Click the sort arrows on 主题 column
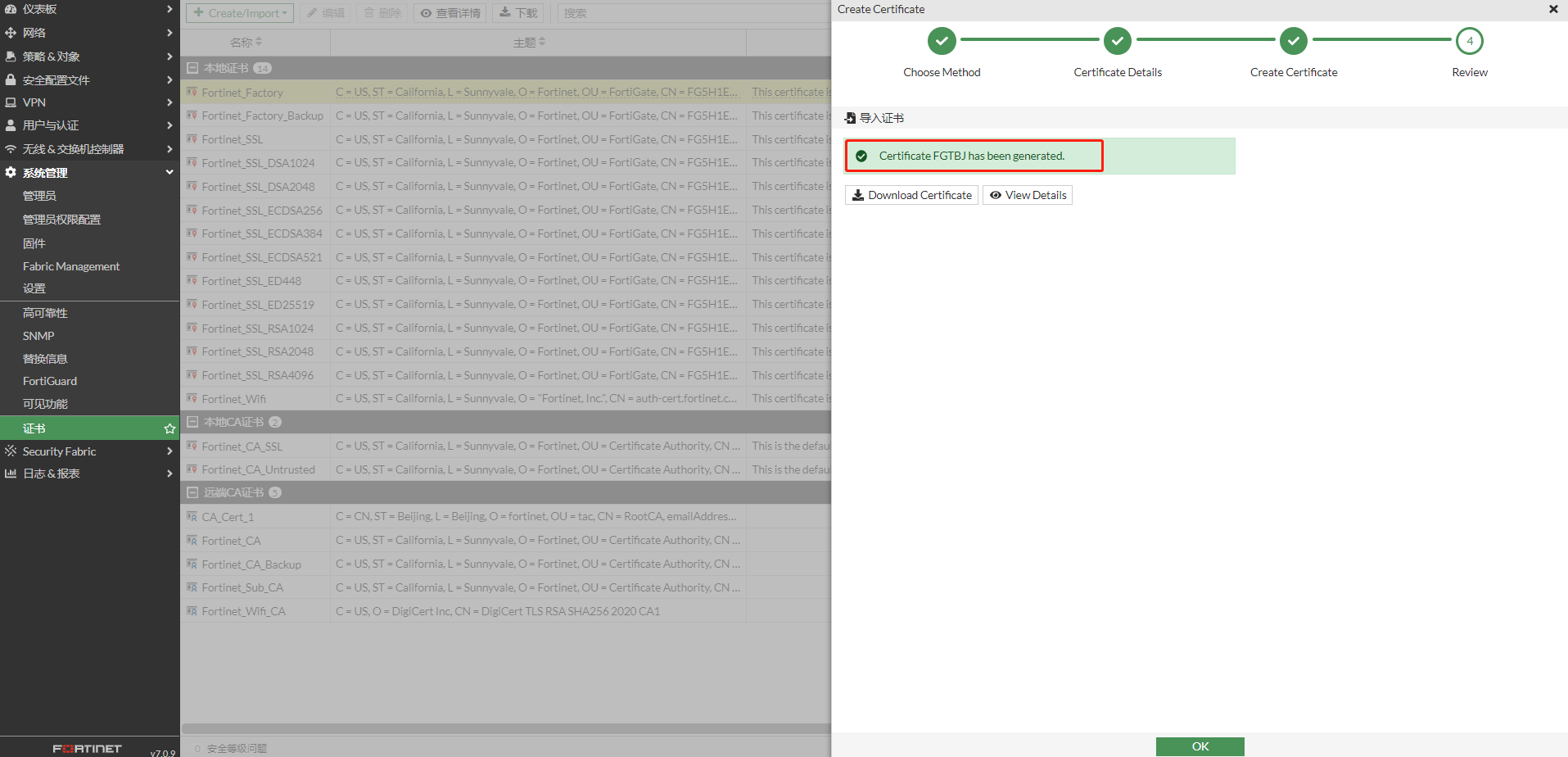Viewport: 1568px width, 757px height. (x=542, y=42)
